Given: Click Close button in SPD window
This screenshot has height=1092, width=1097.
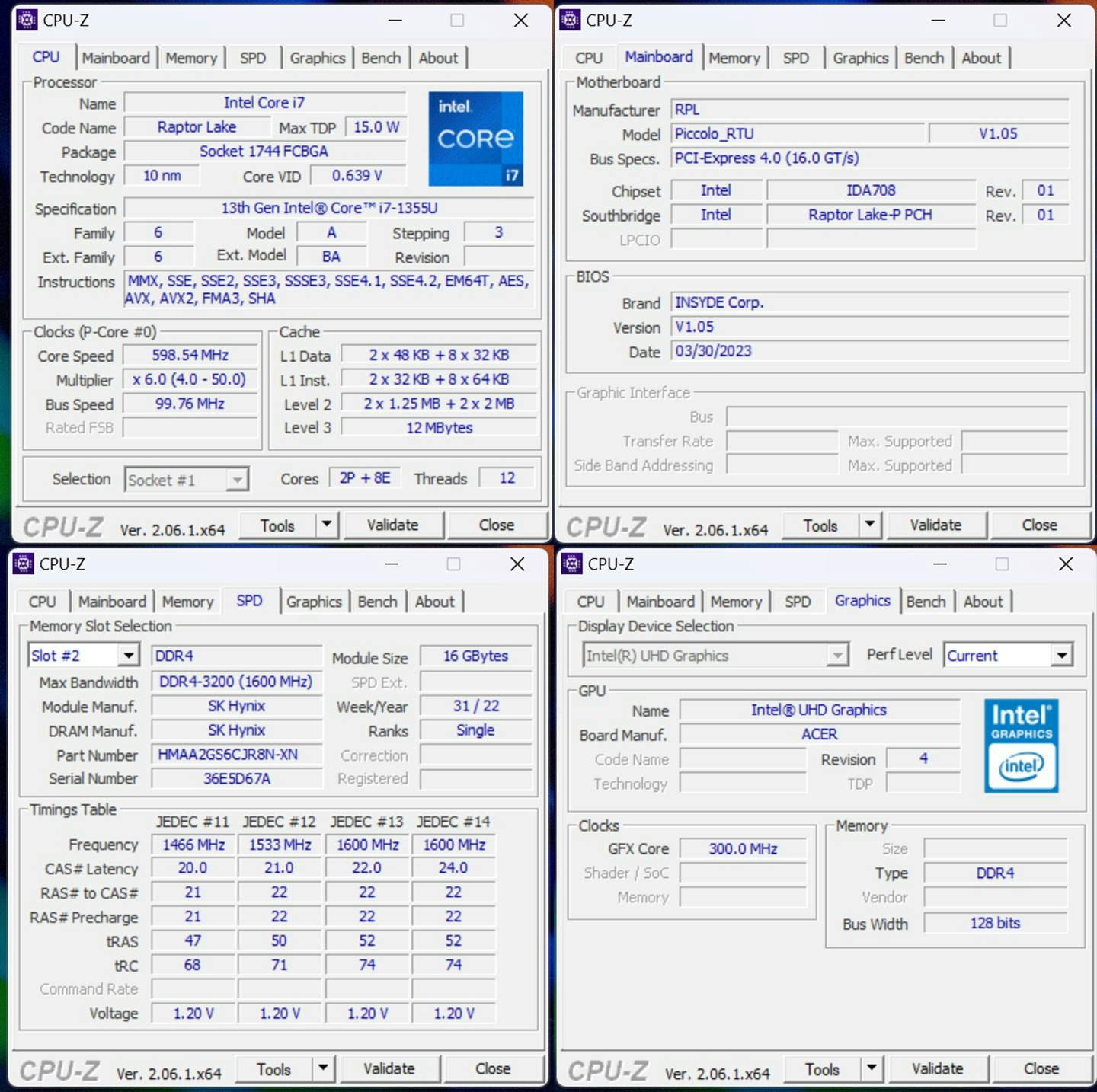Looking at the screenshot, I should (493, 1068).
